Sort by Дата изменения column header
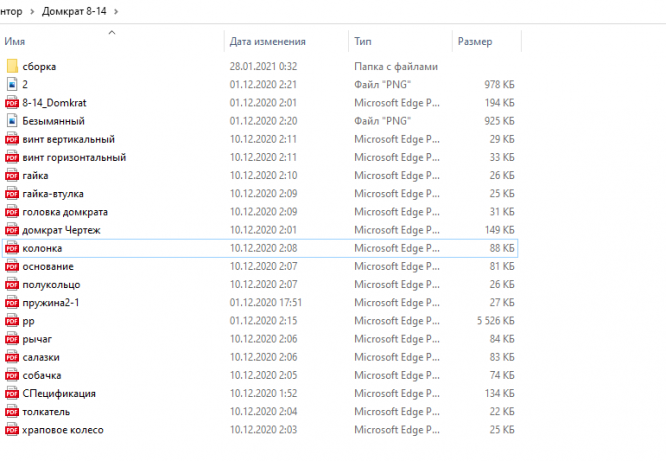This screenshot has width=666, height=461. click(x=267, y=42)
